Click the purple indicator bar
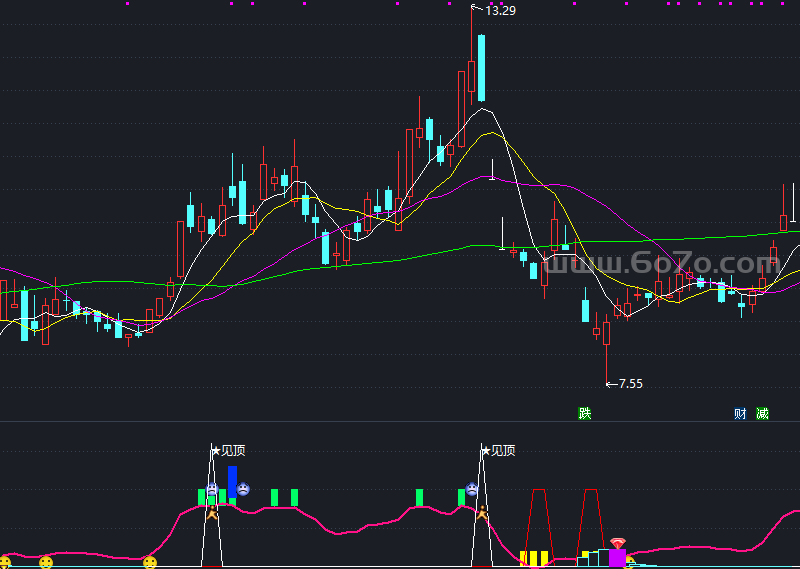The width and height of the screenshot is (800, 569). [x=617, y=557]
